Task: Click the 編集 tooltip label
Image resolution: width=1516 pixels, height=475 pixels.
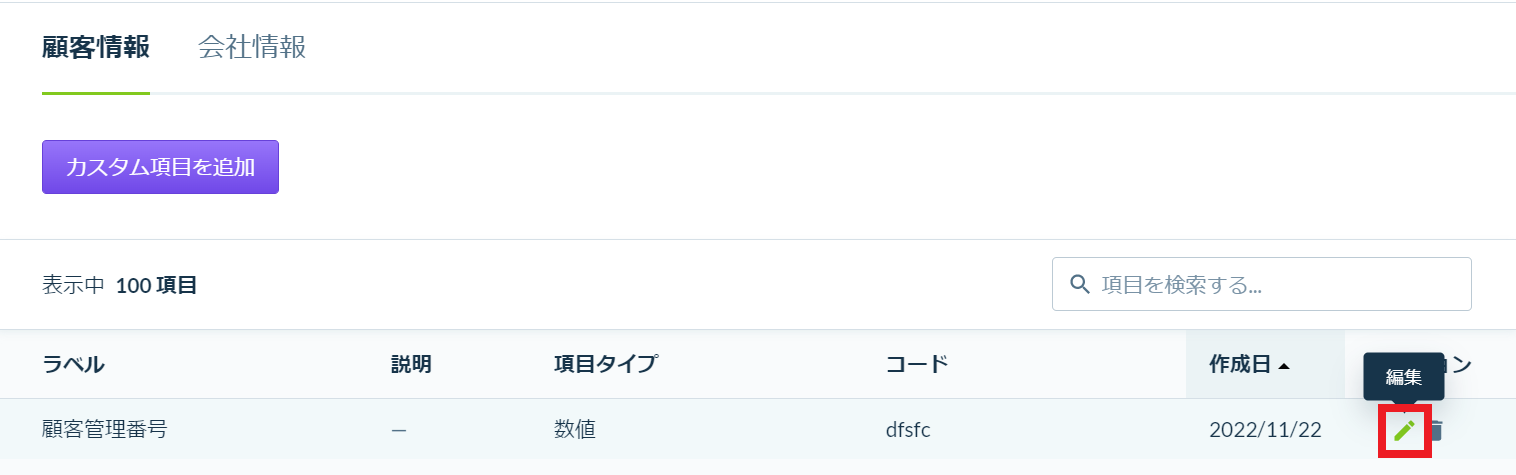Action: tap(1404, 377)
